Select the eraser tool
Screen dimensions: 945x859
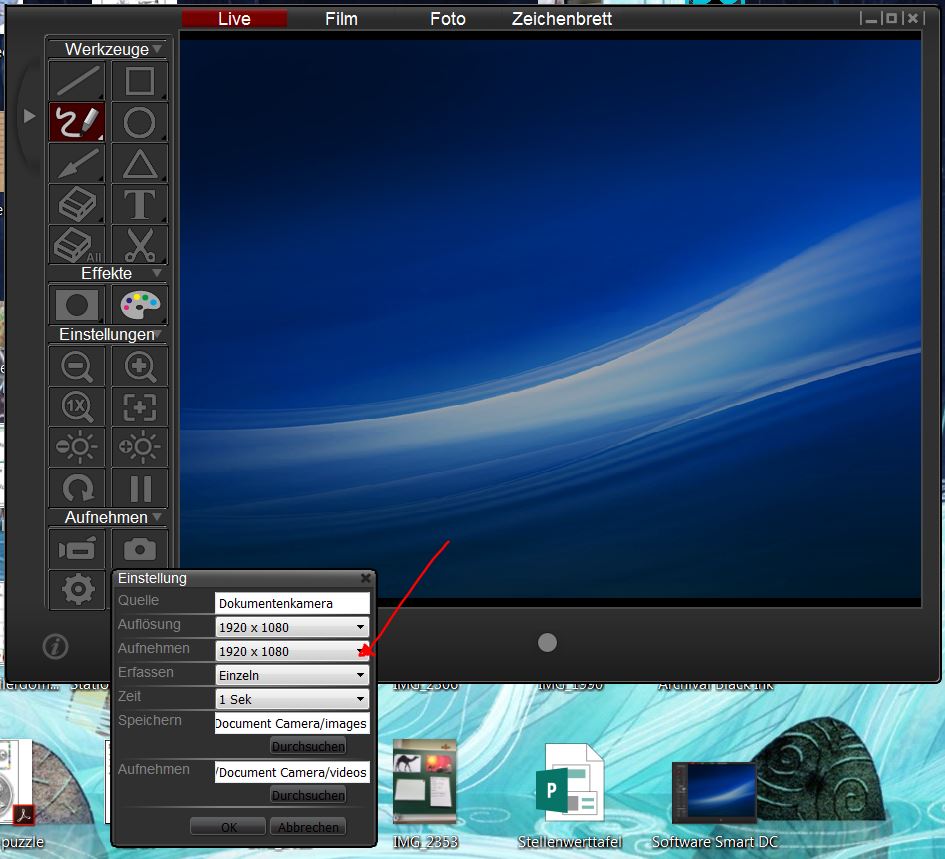point(77,205)
